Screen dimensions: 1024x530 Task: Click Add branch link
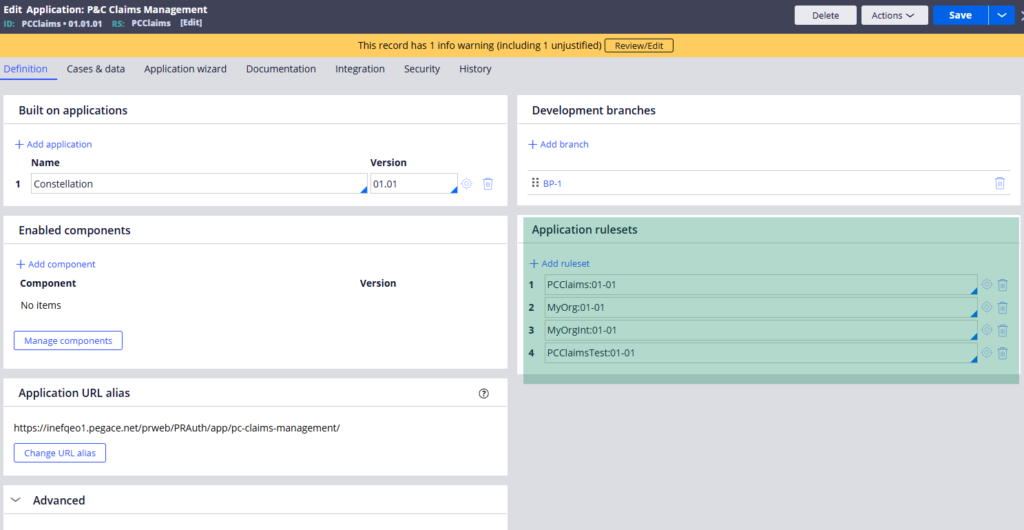point(558,144)
